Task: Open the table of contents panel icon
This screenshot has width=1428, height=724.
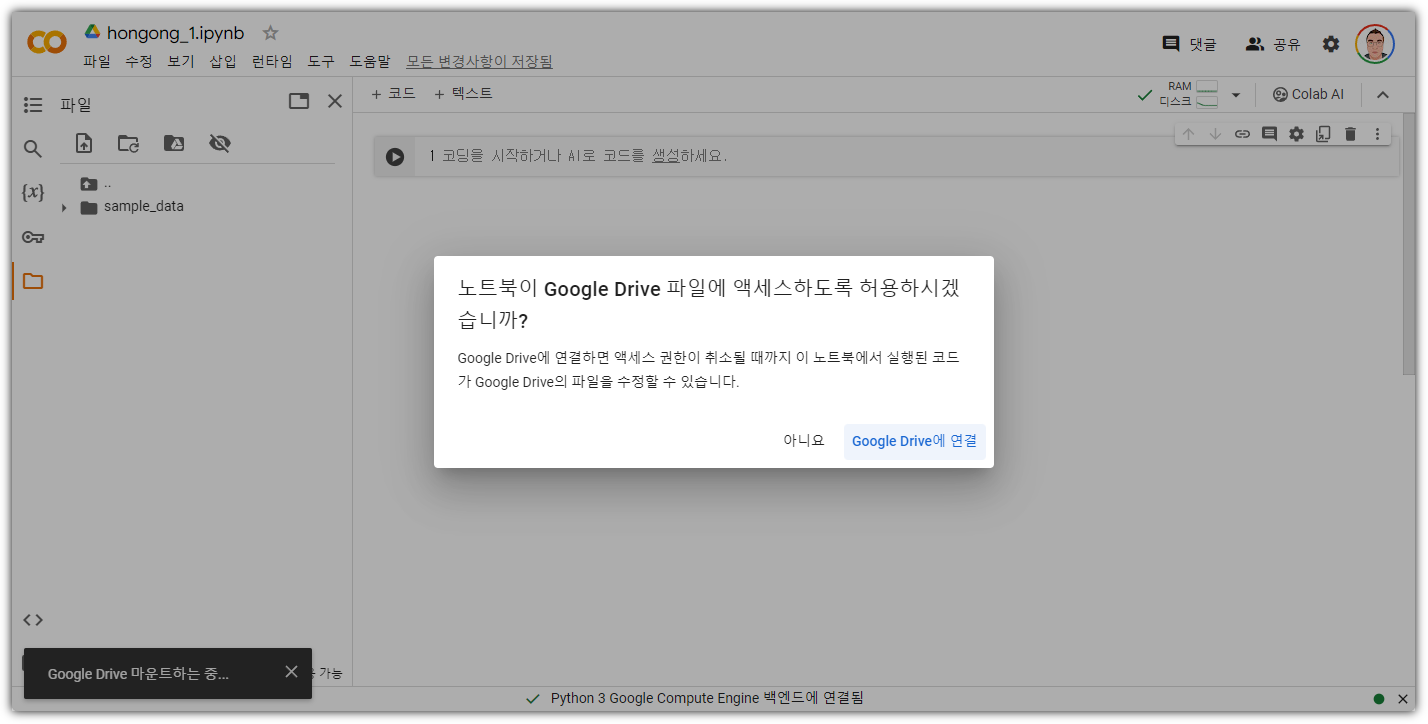Action: [x=33, y=105]
